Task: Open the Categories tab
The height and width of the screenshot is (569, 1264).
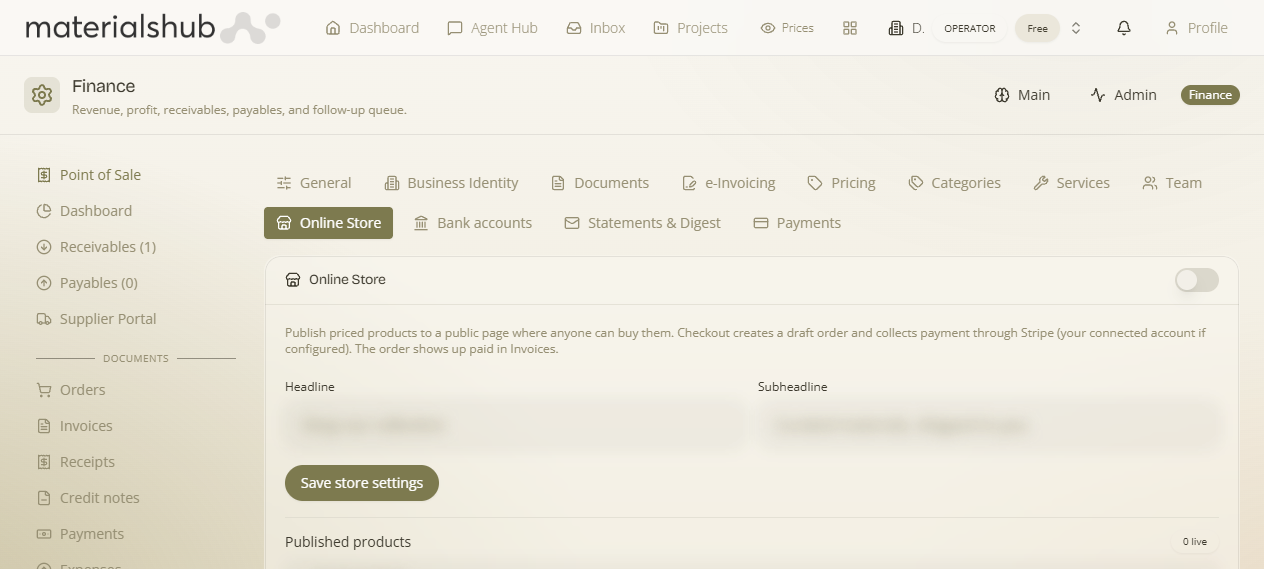Action: pos(955,183)
